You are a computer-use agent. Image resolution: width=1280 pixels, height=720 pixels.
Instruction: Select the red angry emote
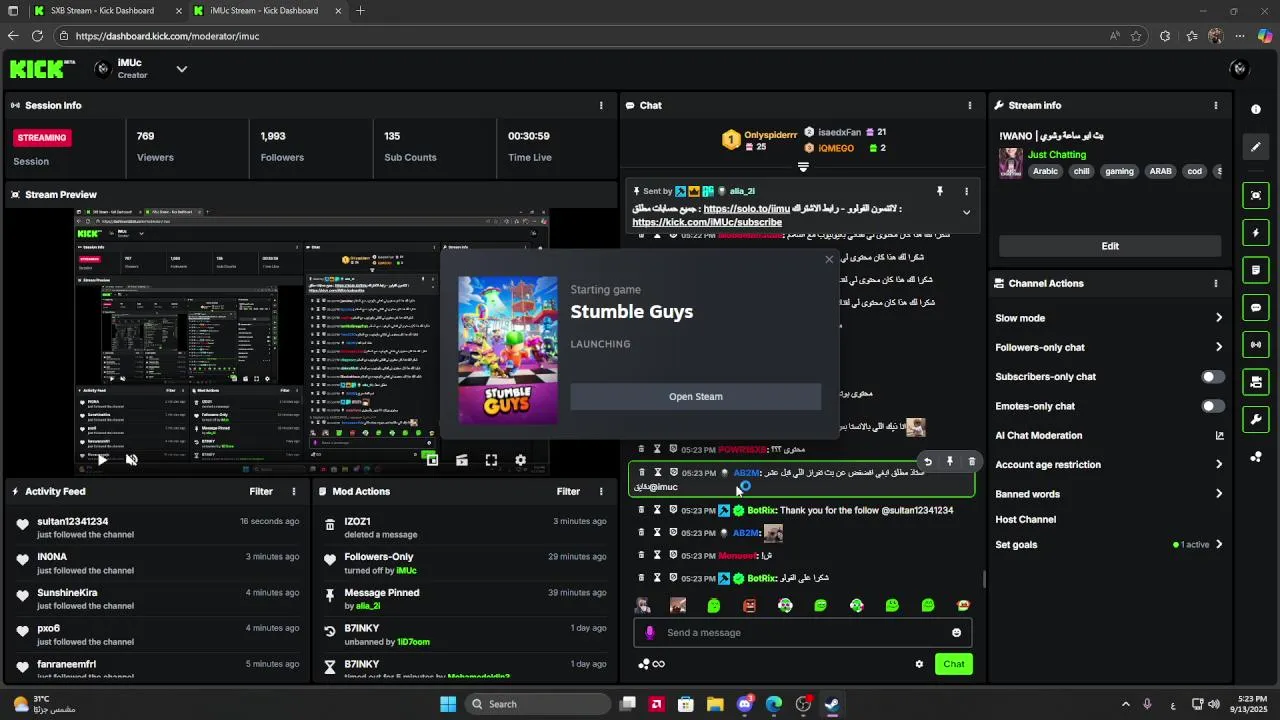(749, 605)
